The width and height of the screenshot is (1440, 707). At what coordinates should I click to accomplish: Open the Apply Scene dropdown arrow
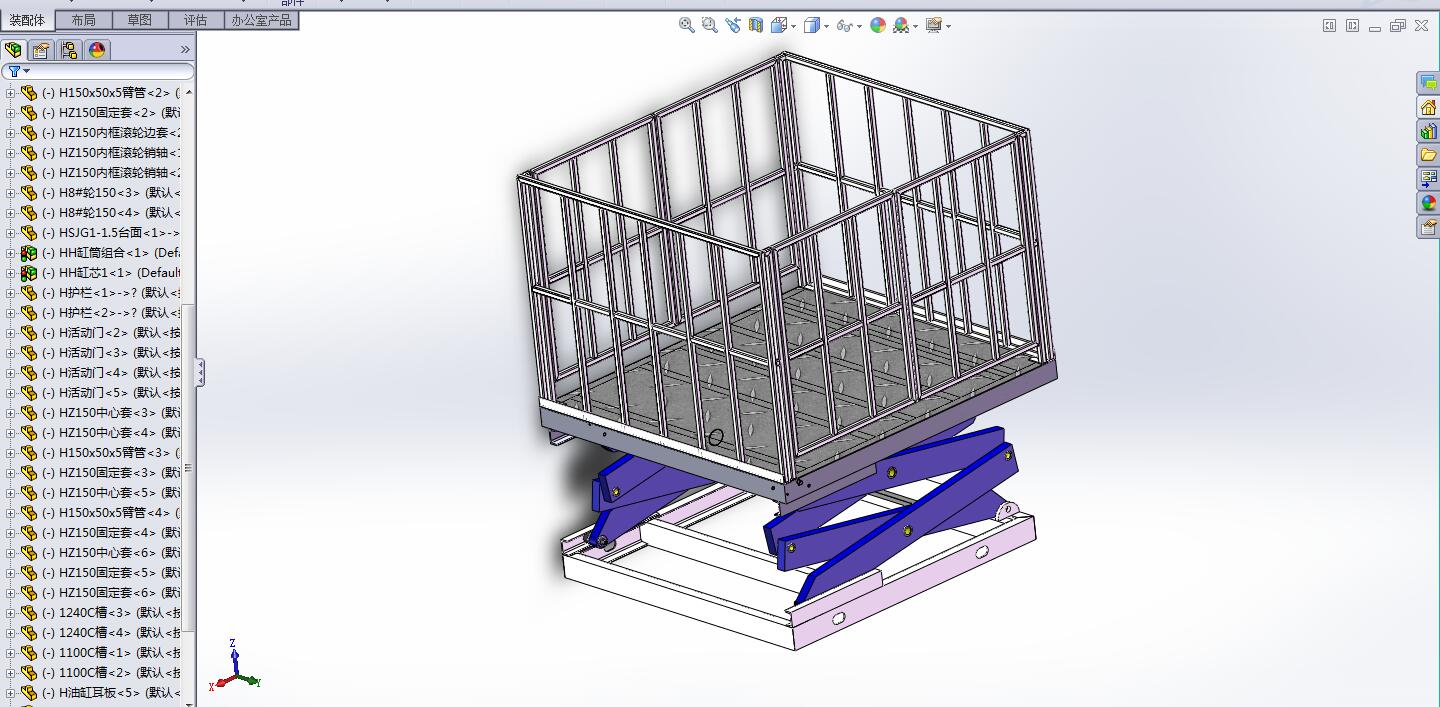click(916, 26)
